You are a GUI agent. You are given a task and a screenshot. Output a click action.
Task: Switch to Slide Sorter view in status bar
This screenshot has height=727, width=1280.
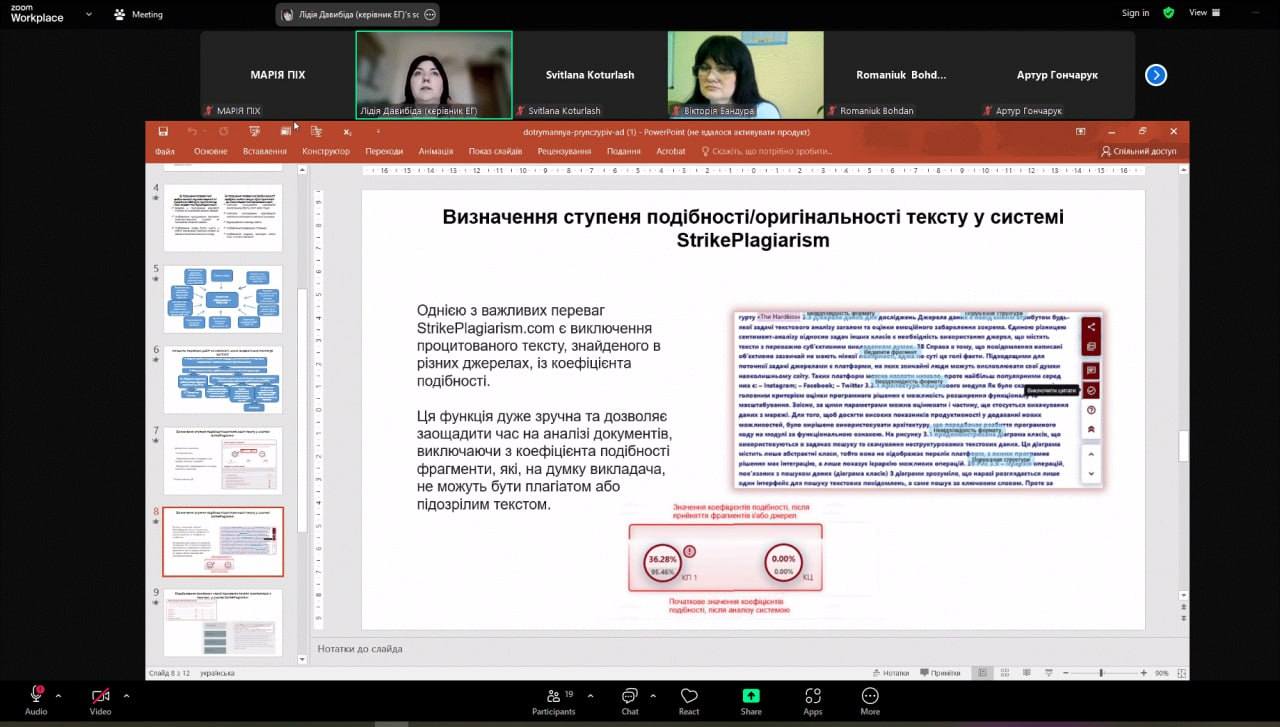pyautogui.click(x=1005, y=672)
